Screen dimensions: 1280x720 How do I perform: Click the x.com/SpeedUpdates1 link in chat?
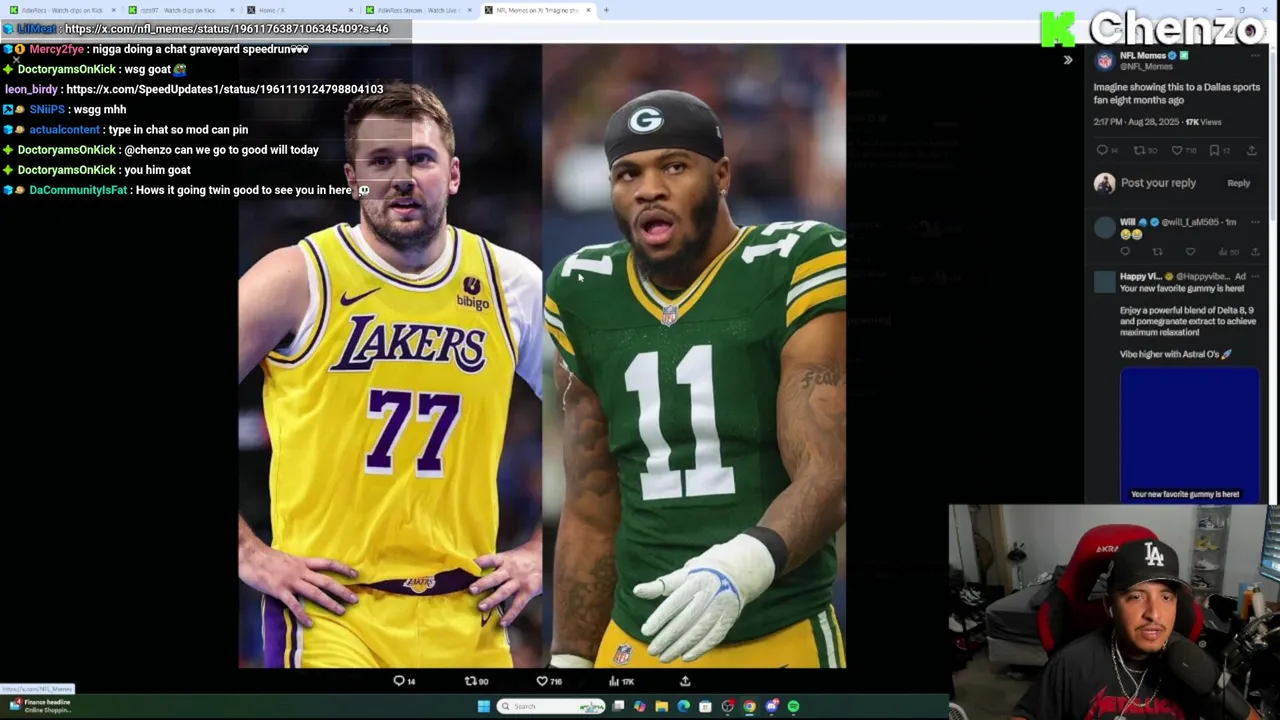tap(225, 89)
